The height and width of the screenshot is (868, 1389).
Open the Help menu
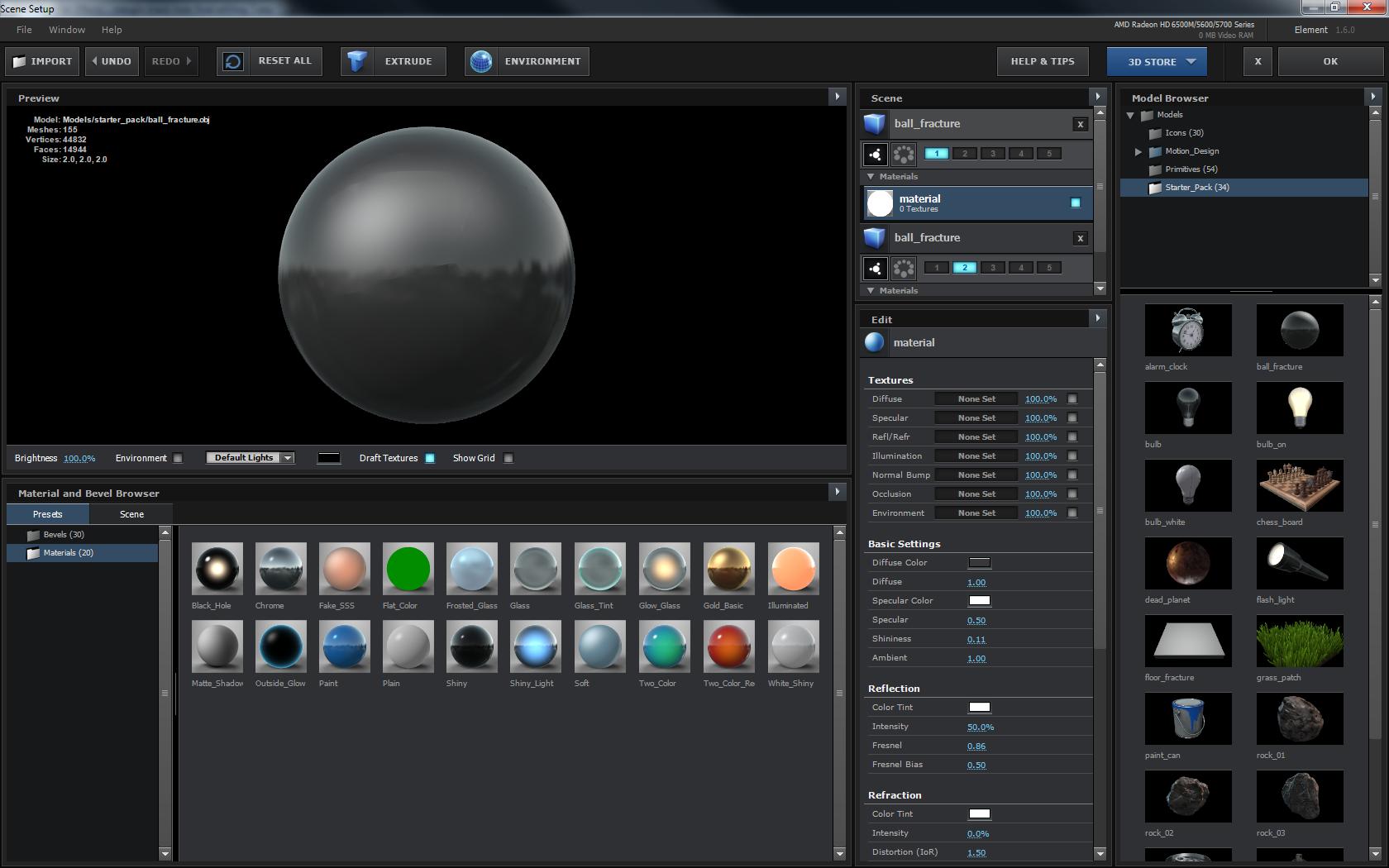(112, 30)
